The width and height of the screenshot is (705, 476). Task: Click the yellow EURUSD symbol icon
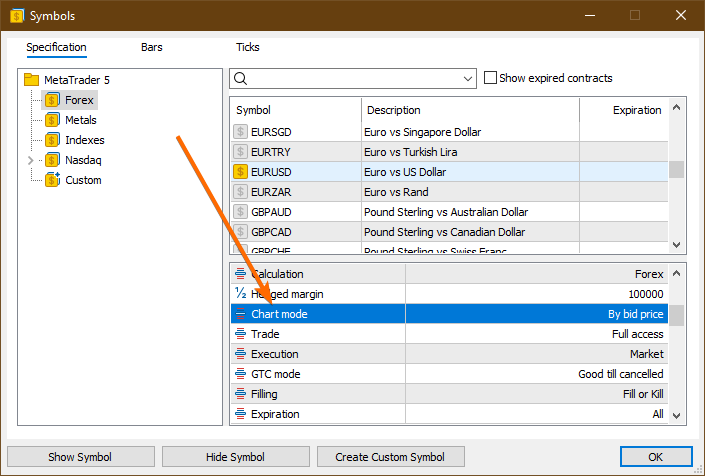coord(241,172)
